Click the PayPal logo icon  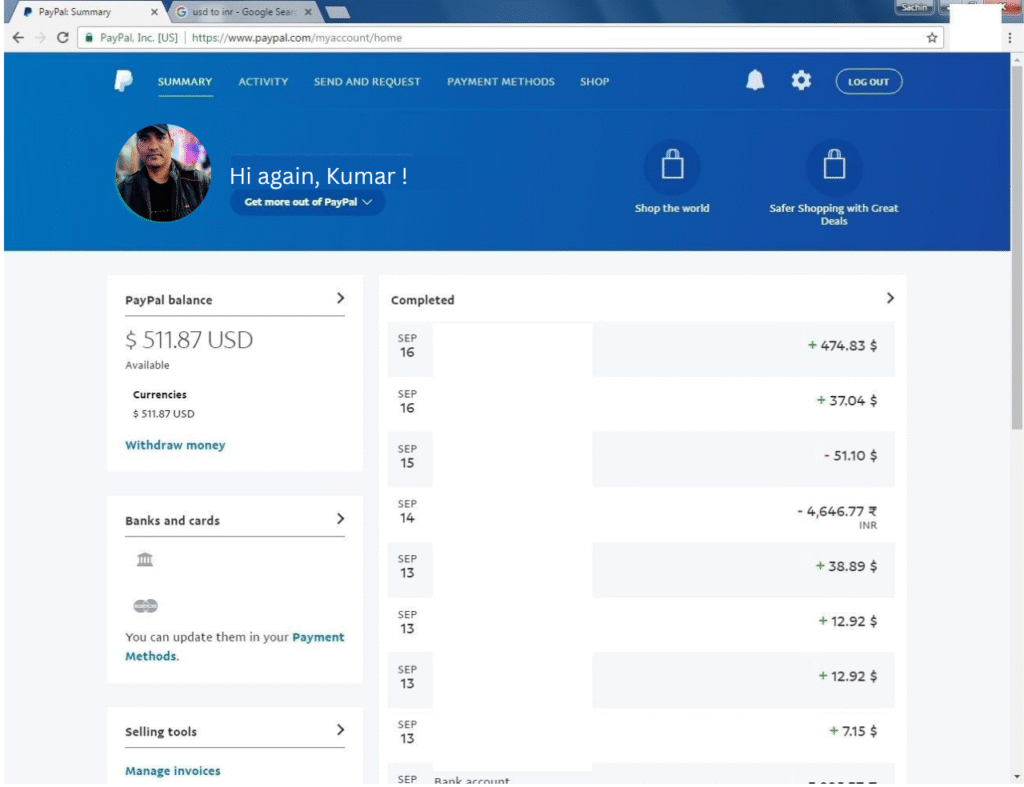[123, 81]
